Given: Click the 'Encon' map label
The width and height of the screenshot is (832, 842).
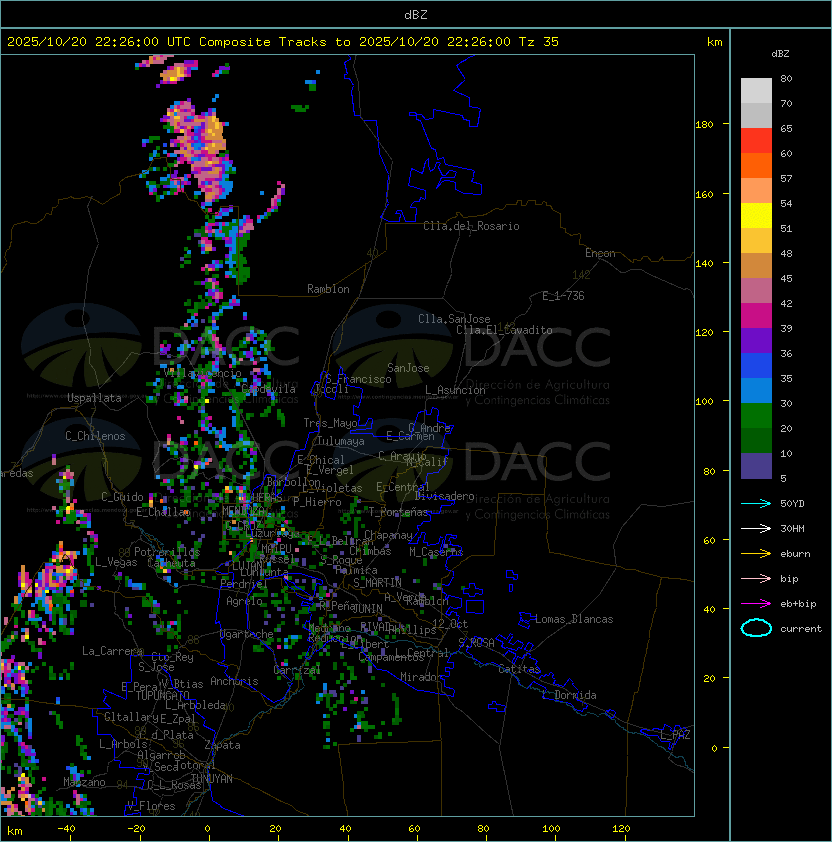Looking at the screenshot, I should click(x=600, y=253).
